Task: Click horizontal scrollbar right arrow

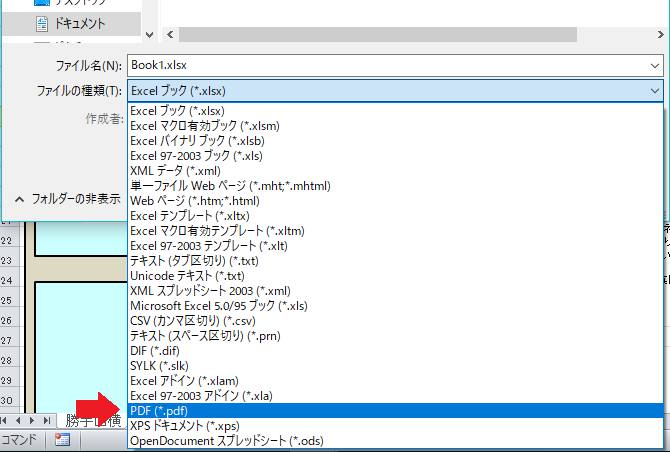Action: click(x=661, y=35)
